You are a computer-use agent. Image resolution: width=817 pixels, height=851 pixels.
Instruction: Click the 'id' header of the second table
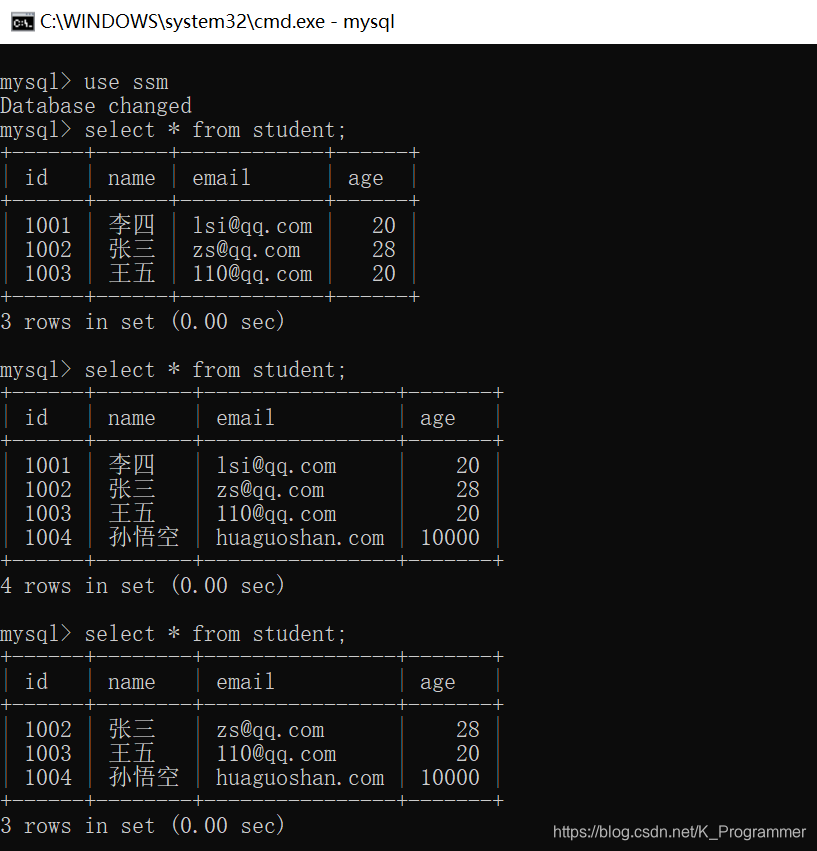(37, 418)
